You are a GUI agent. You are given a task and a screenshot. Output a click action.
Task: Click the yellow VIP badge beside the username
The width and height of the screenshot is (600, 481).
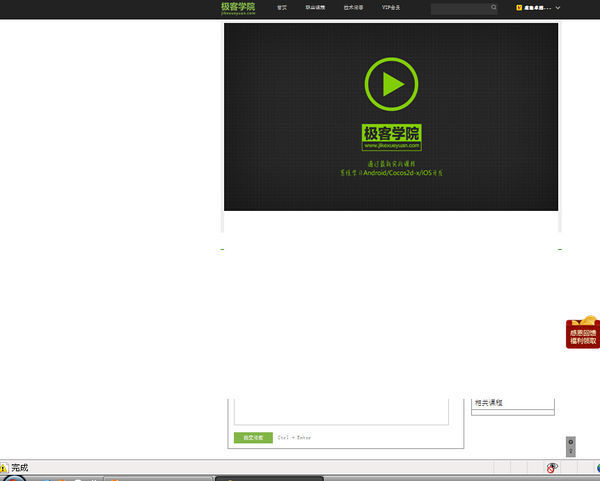519,7
